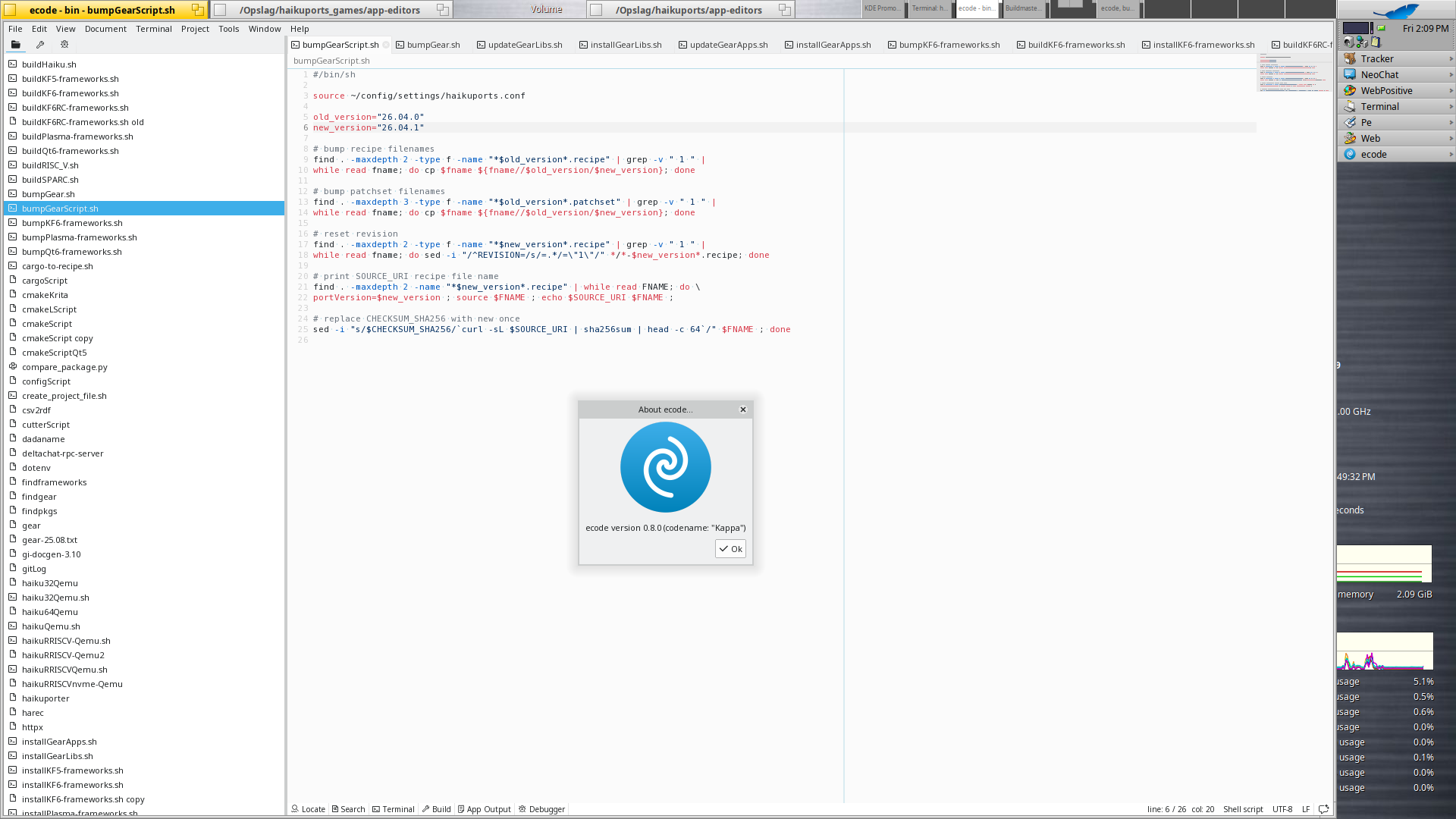
Task: Open the View menu
Action: (66, 29)
